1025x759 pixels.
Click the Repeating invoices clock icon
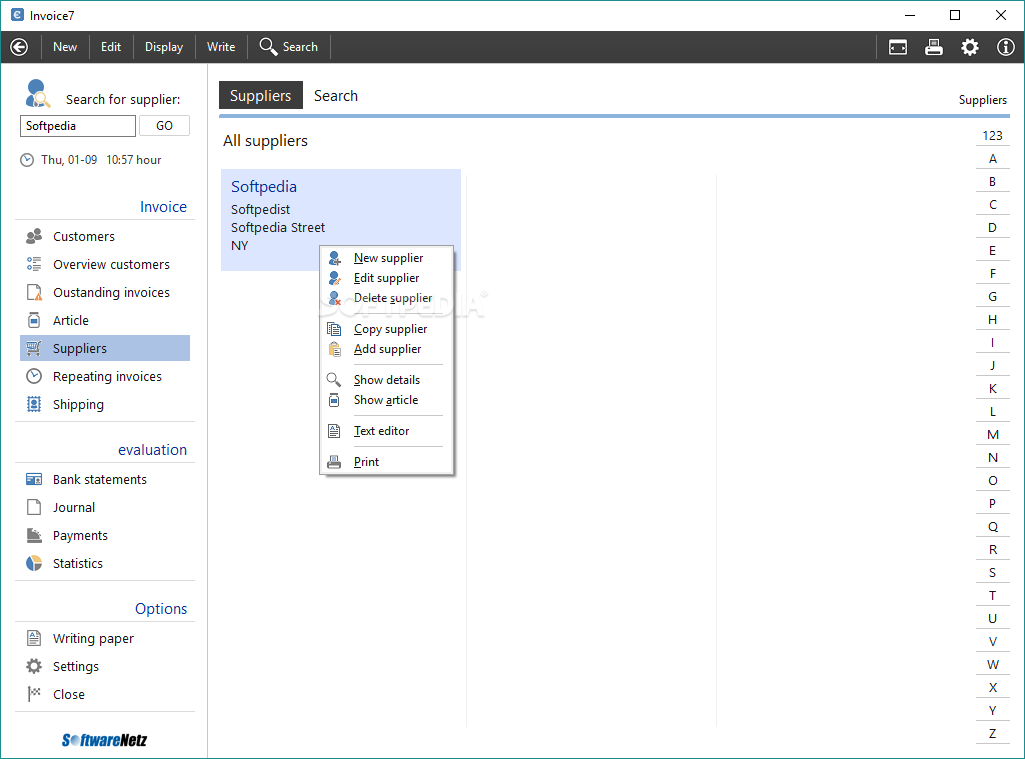tap(34, 377)
